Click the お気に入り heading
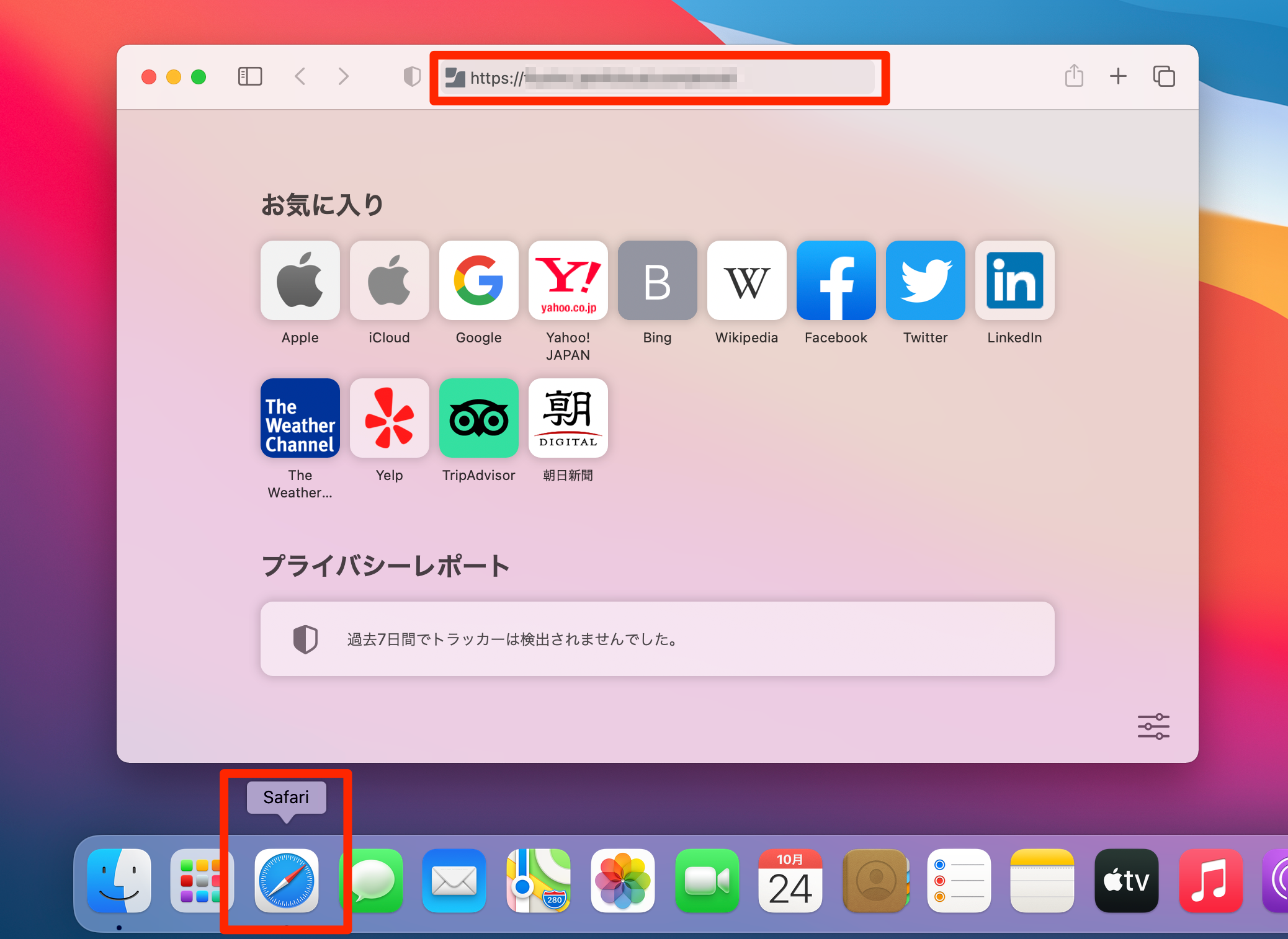 pos(323,205)
